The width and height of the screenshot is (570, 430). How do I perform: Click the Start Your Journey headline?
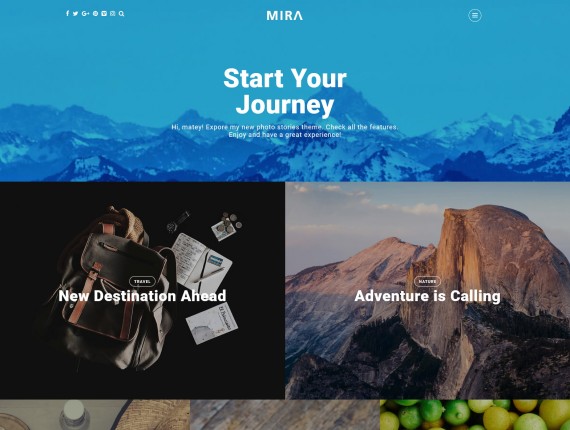[285, 92]
